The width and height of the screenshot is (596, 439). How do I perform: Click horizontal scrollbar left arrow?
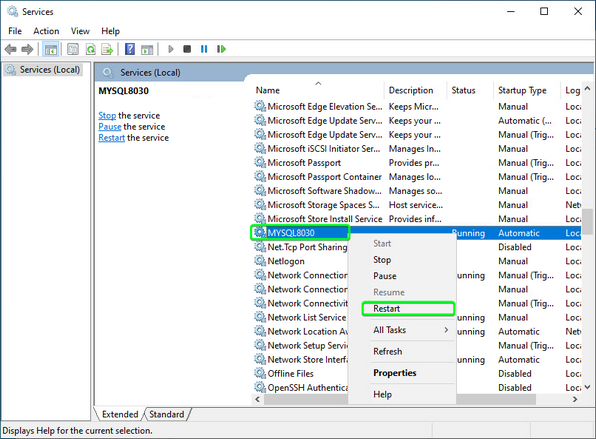[x=258, y=399]
